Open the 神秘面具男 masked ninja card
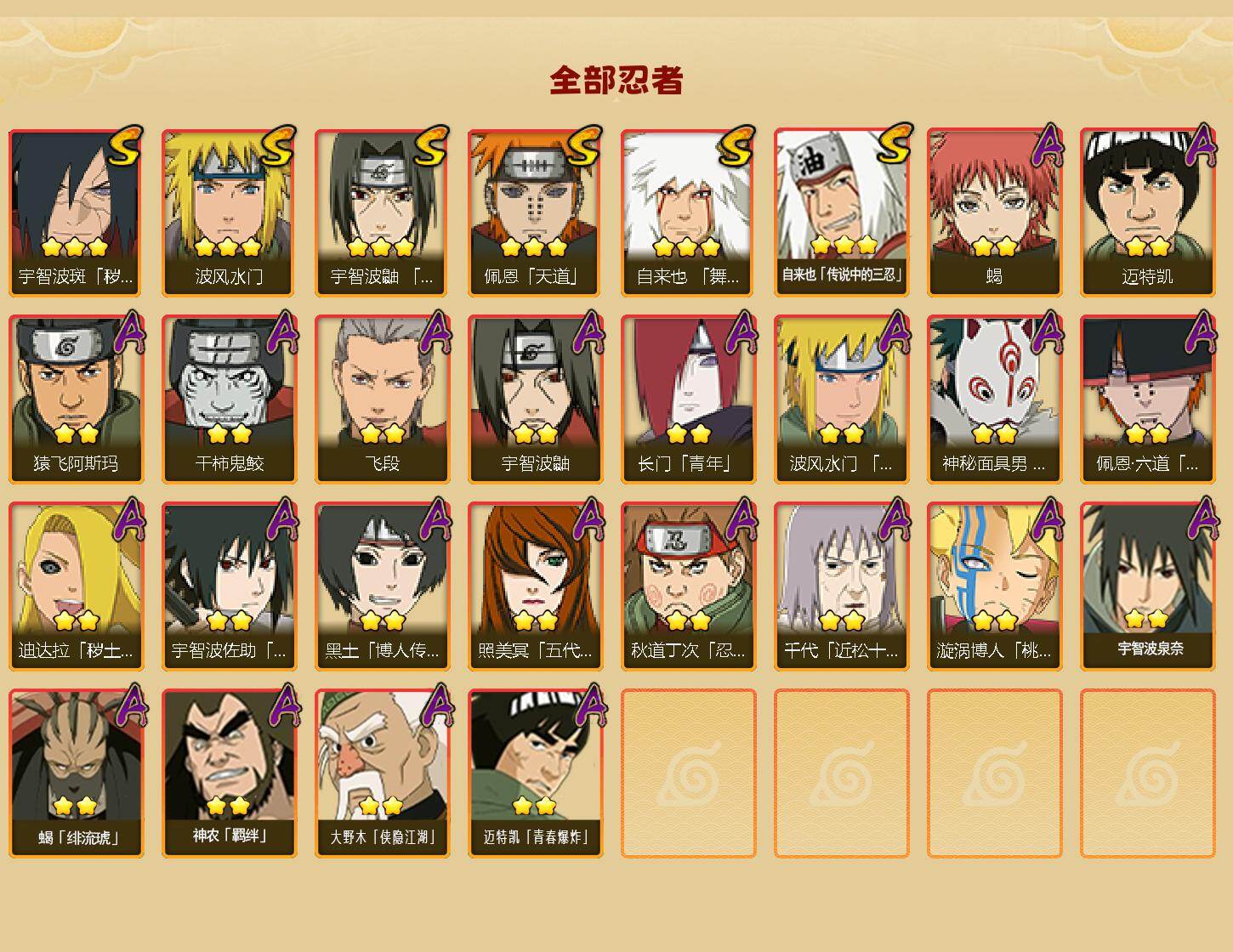Image resolution: width=1233 pixels, height=952 pixels. [994, 399]
